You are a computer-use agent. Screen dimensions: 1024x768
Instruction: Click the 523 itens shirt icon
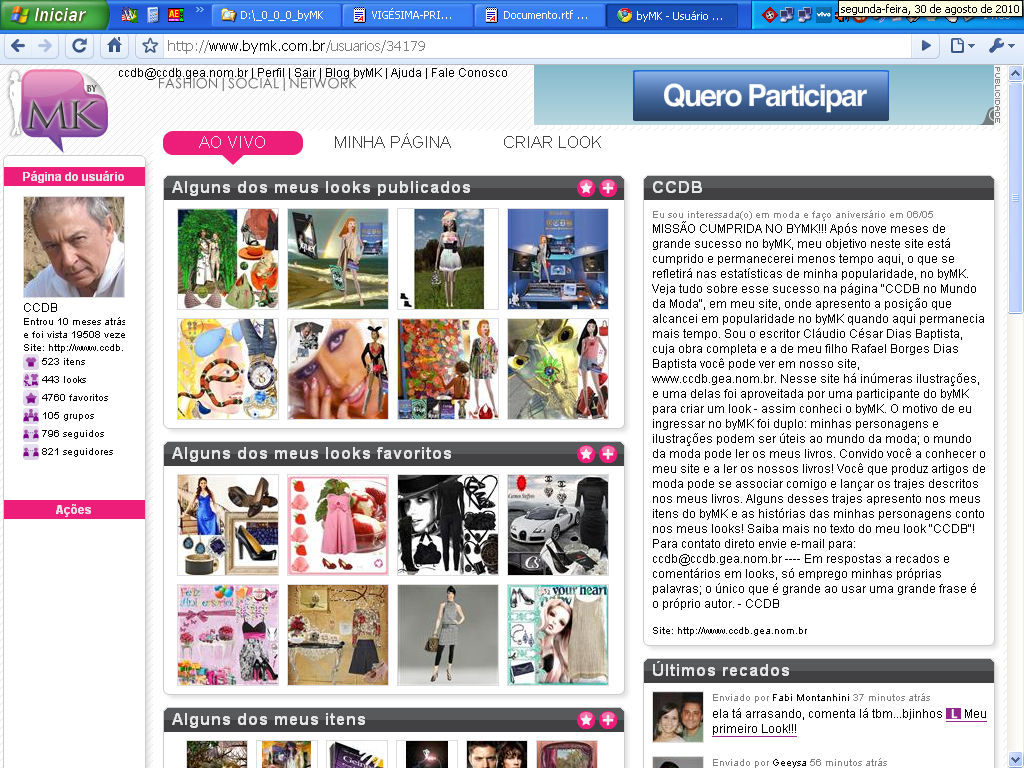pyautogui.click(x=31, y=362)
